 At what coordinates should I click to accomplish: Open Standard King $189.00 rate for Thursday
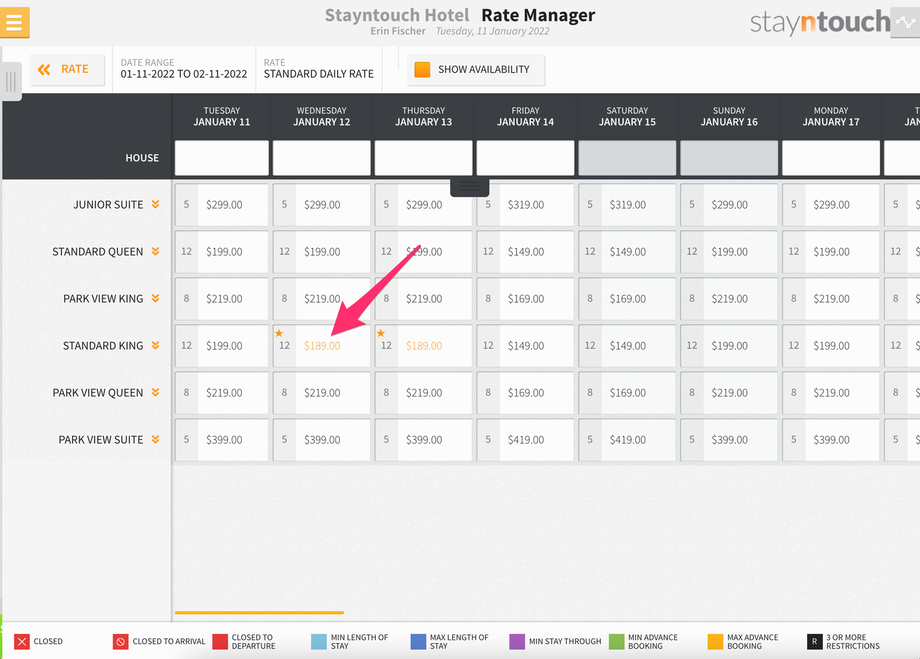pyautogui.click(x=423, y=346)
